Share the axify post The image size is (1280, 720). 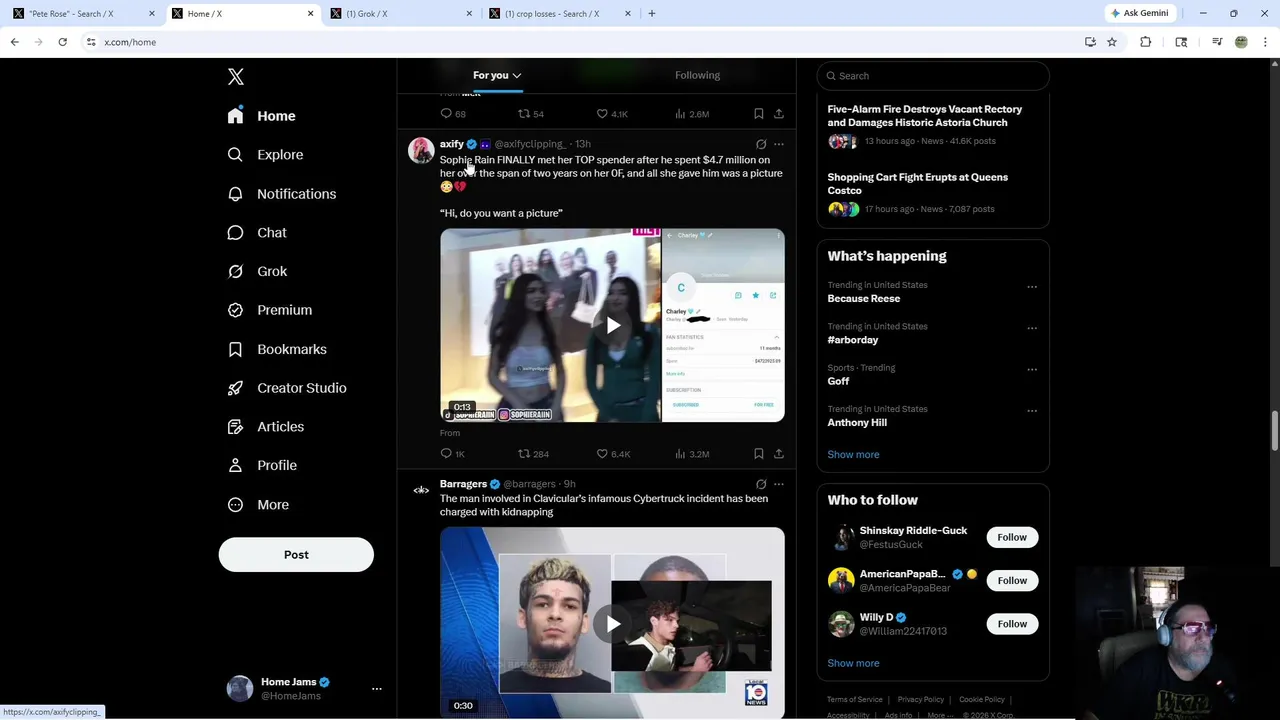[x=779, y=454]
